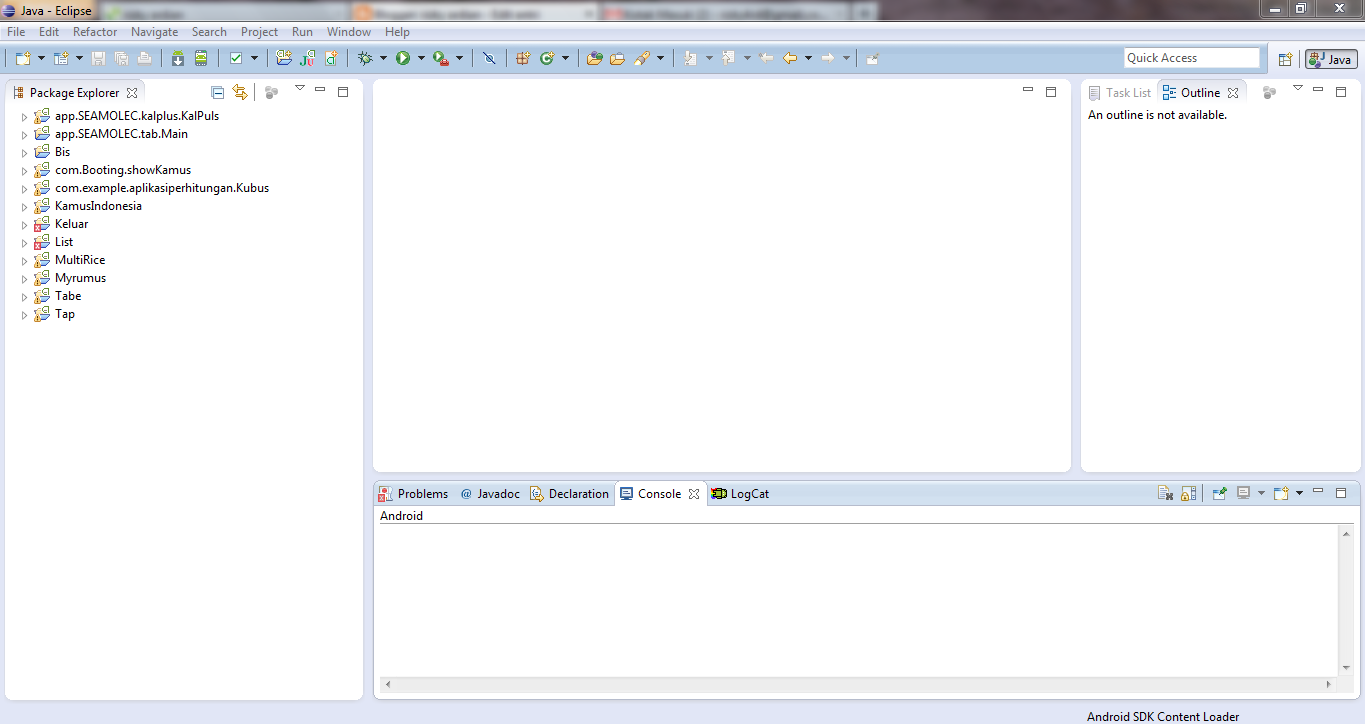Click the Quick Access search field

(x=1192, y=58)
